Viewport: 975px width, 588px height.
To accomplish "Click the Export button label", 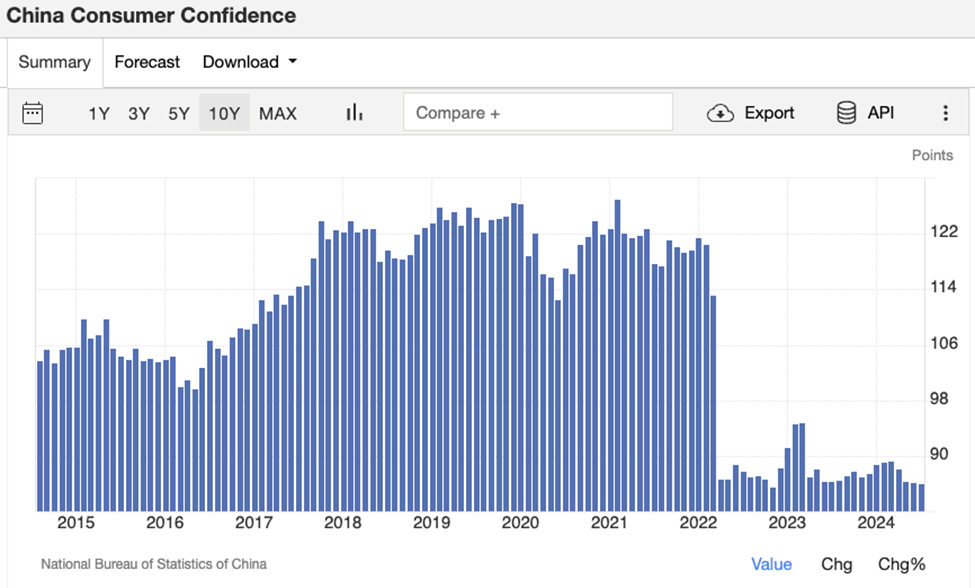I will click(x=769, y=113).
